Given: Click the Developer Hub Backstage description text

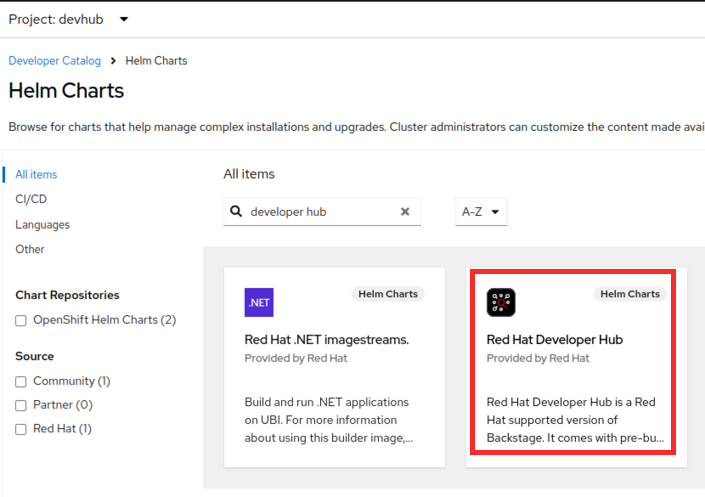Looking at the screenshot, I should click(x=575, y=420).
